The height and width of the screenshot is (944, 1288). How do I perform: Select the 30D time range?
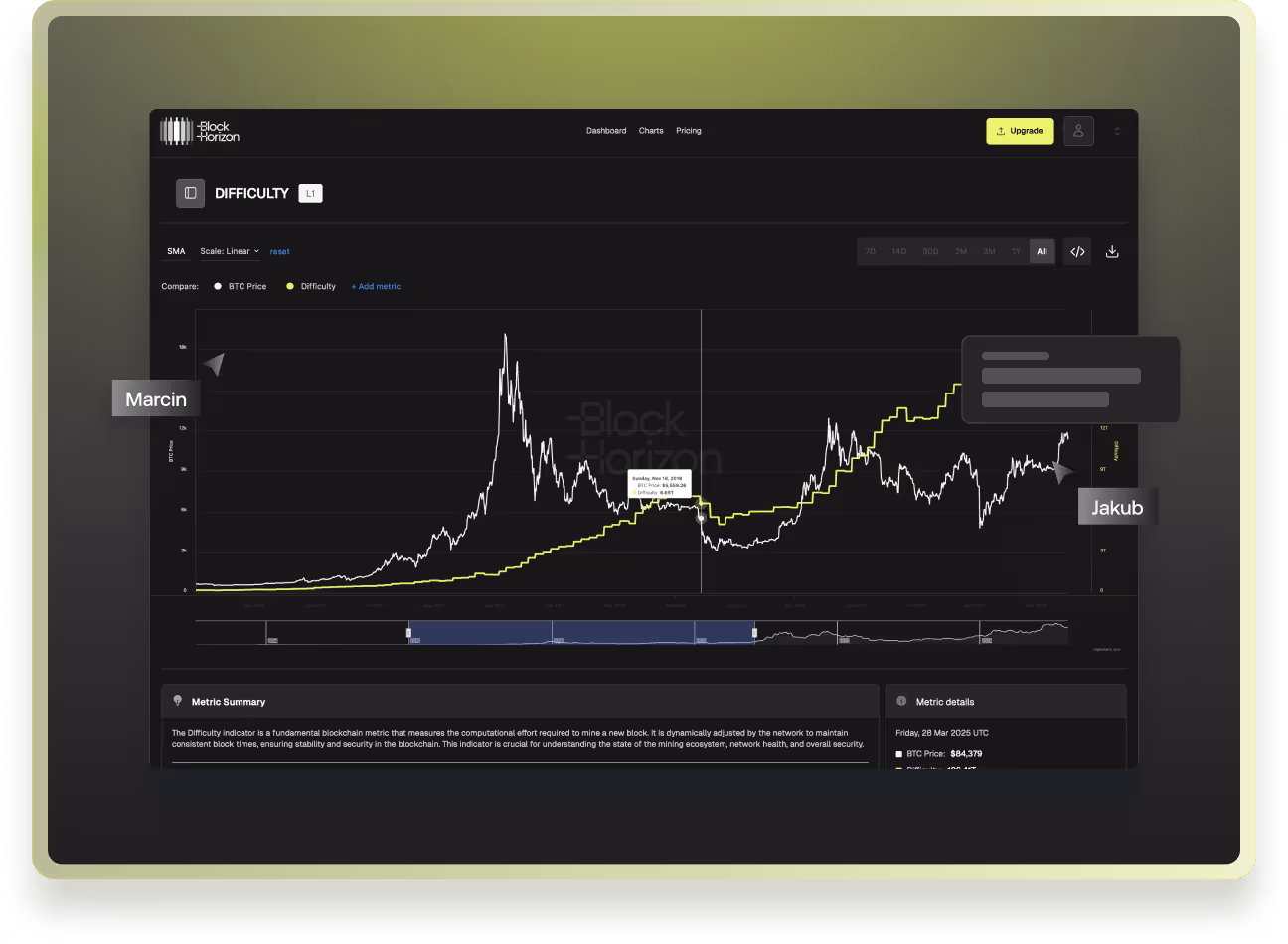pyautogui.click(x=930, y=251)
